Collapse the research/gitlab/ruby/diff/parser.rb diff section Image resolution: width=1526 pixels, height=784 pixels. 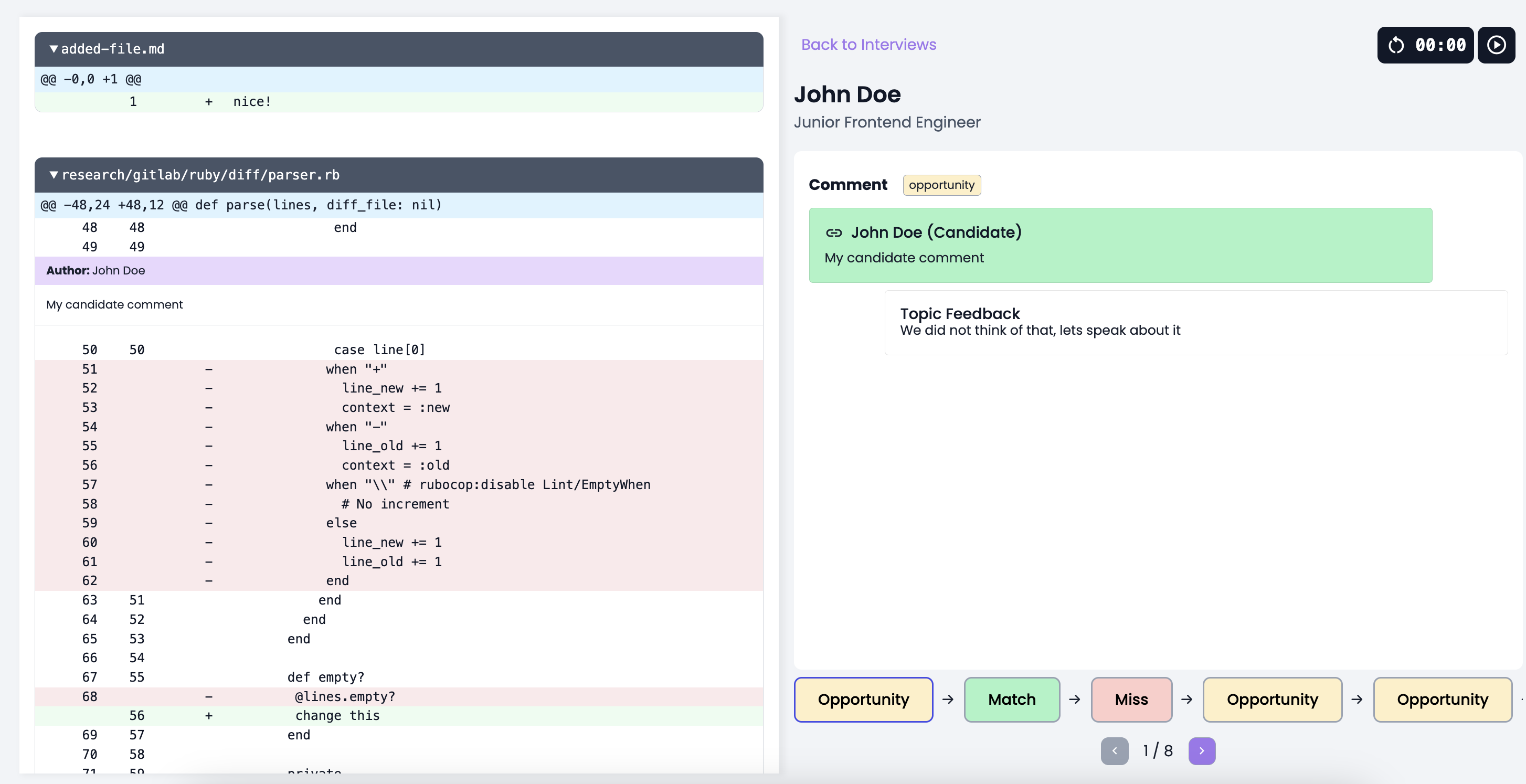tap(54, 175)
